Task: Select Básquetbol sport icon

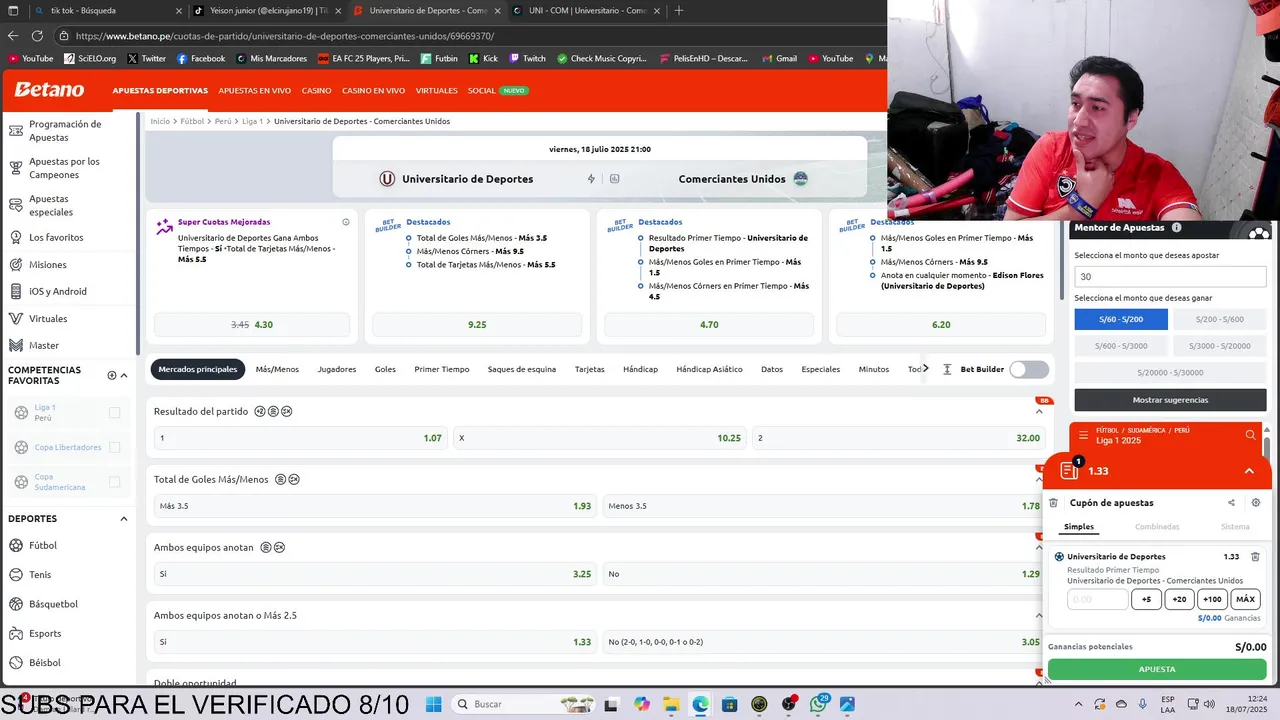Action: click(16, 604)
